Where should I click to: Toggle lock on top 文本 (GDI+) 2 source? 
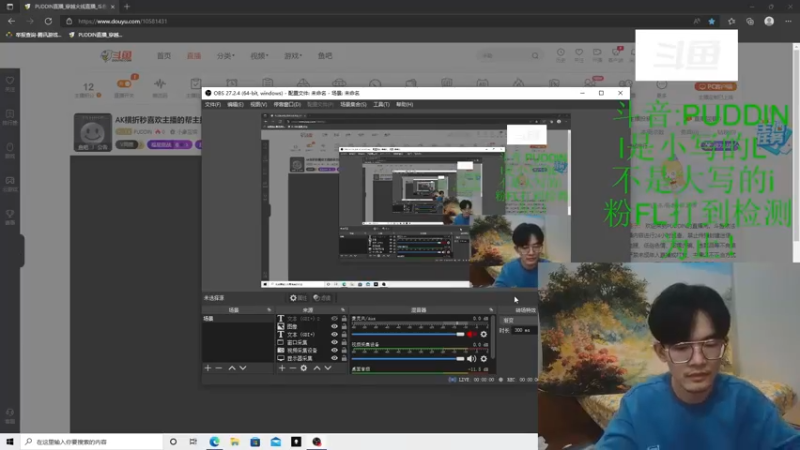click(344, 318)
